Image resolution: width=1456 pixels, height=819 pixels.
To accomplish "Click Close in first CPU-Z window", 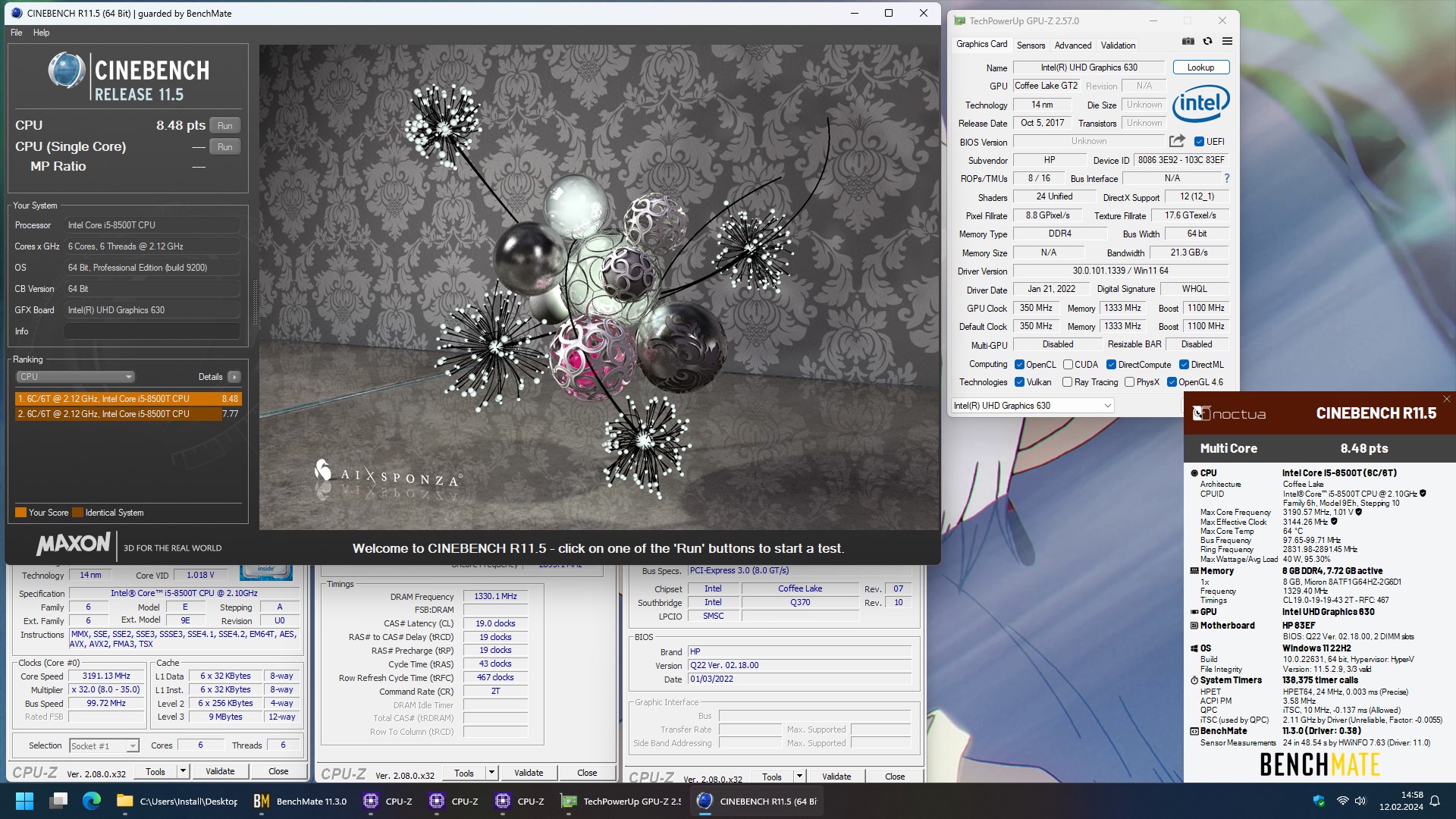I will [278, 771].
